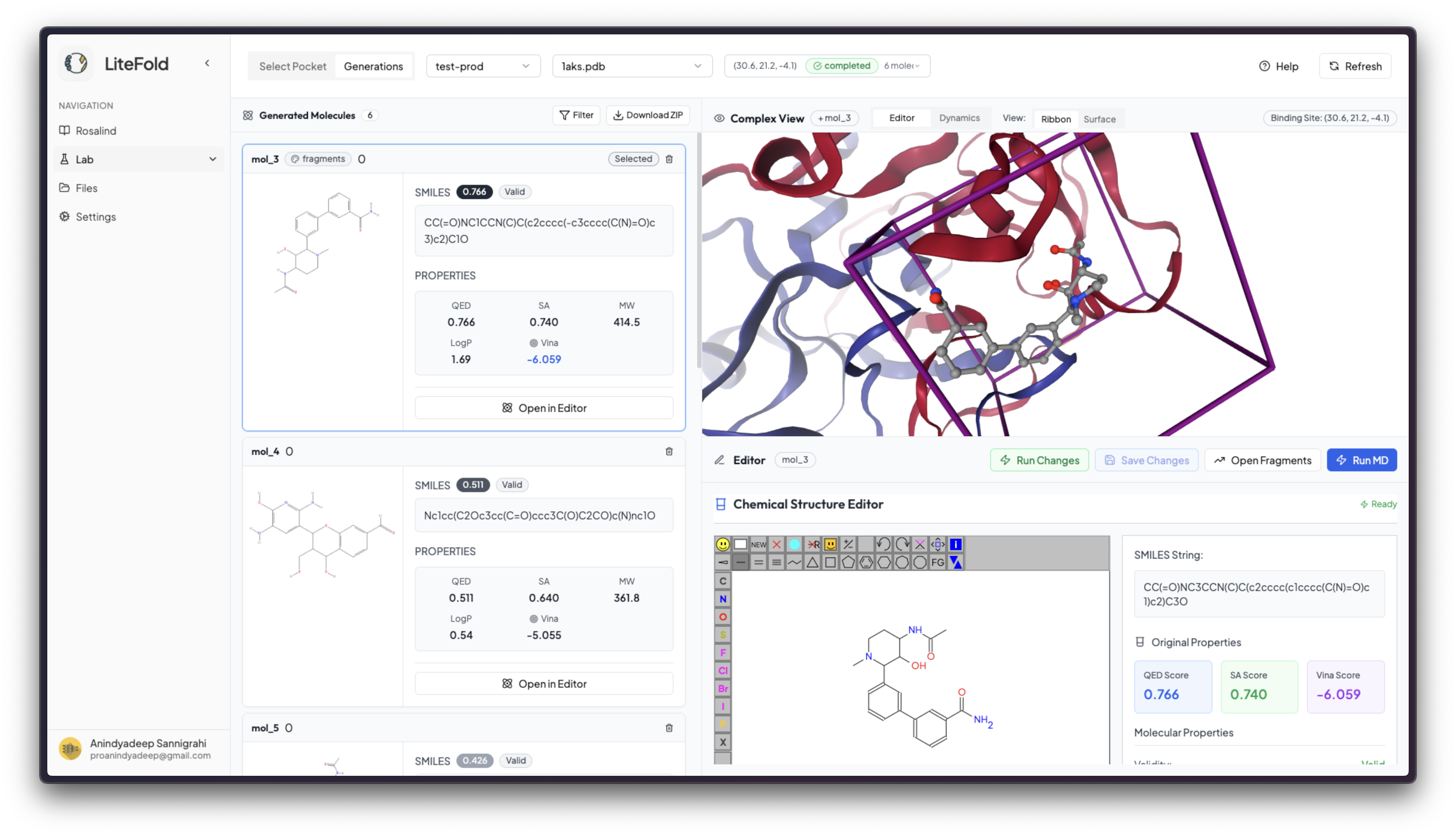
Task: Expand the Lab navigation section
Action: tap(139, 159)
